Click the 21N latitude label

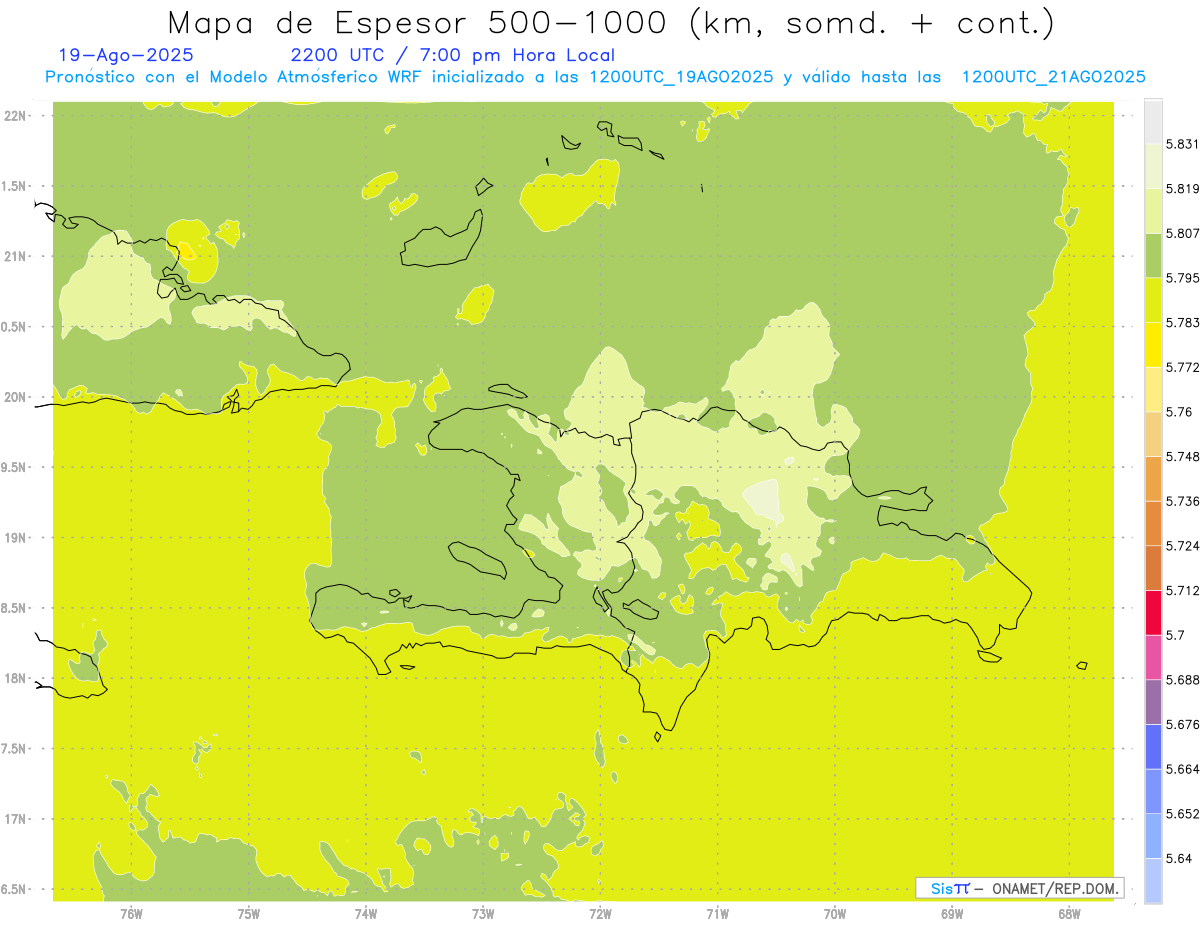pyautogui.click(x=14, y=256)
